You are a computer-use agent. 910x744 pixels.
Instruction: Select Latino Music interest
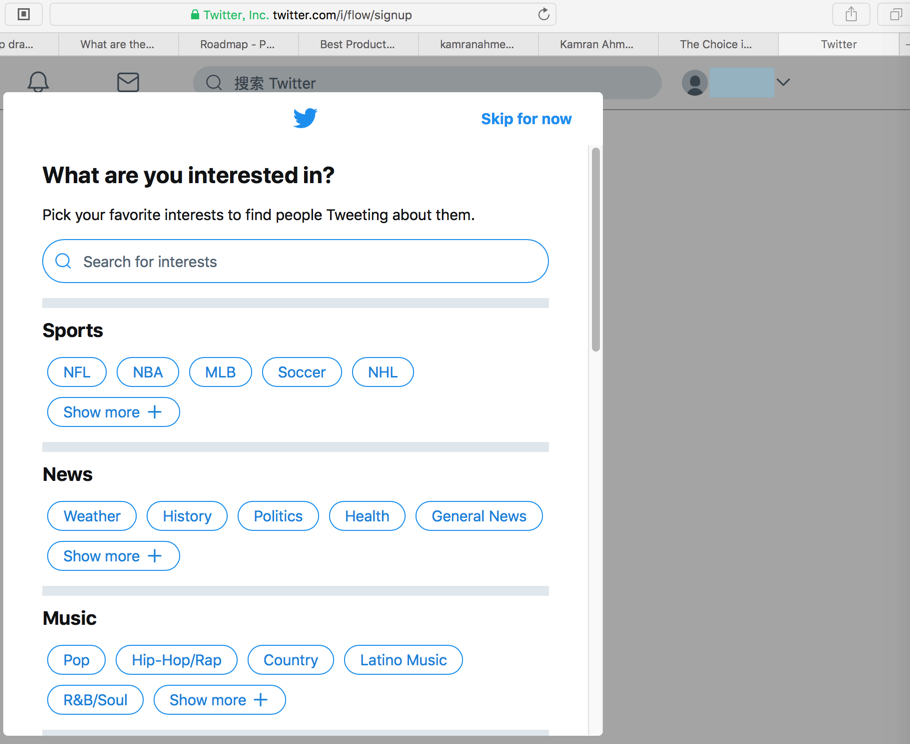[x=403, y=660]
